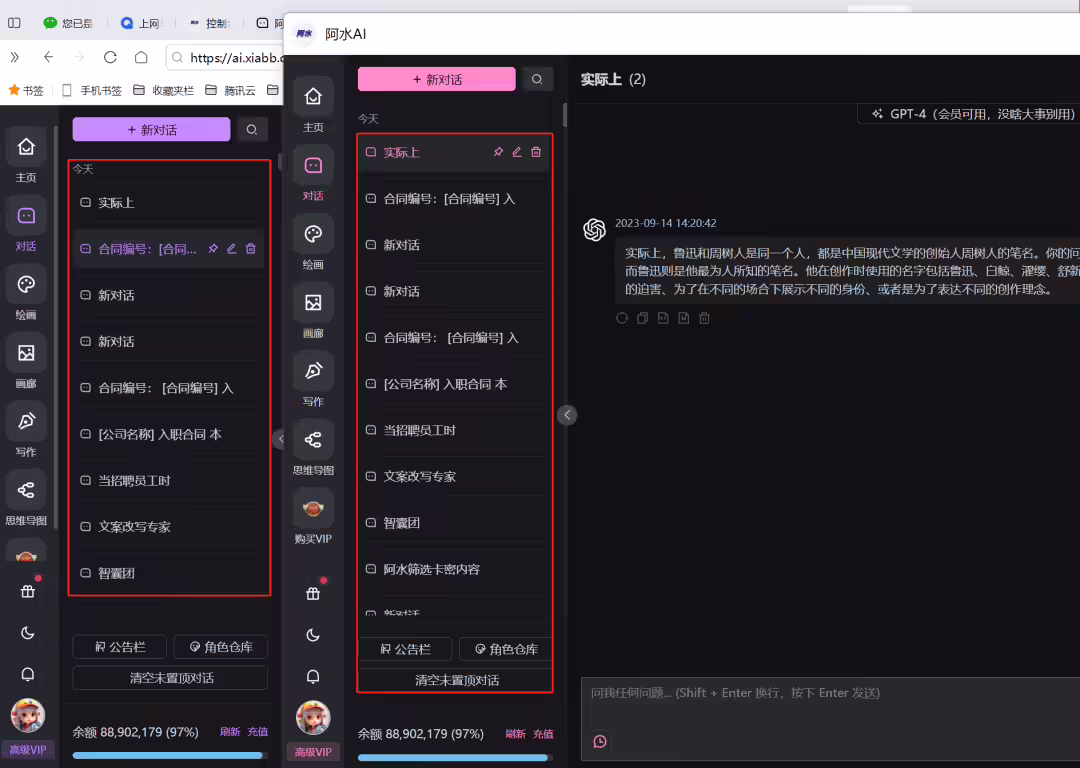The height and width of the screenshot is (768, 1080).
Task: Open the gift box icon in front sidebar
Action: pos(313,593)
